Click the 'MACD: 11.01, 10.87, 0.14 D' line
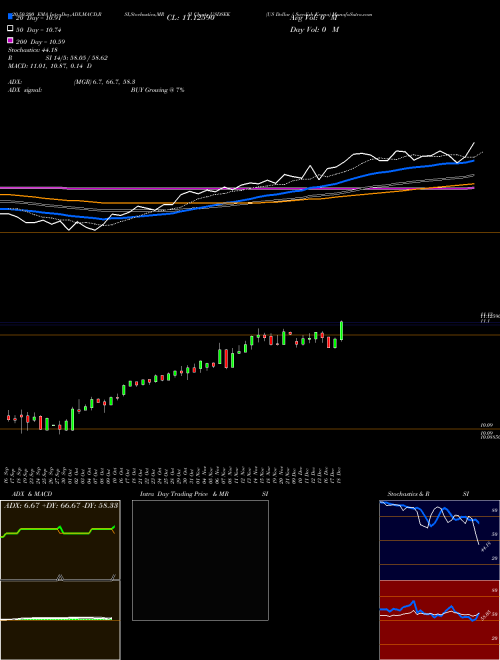Image resolution: width=500 pixels, height=660 pixels. (x=50, y=66)
